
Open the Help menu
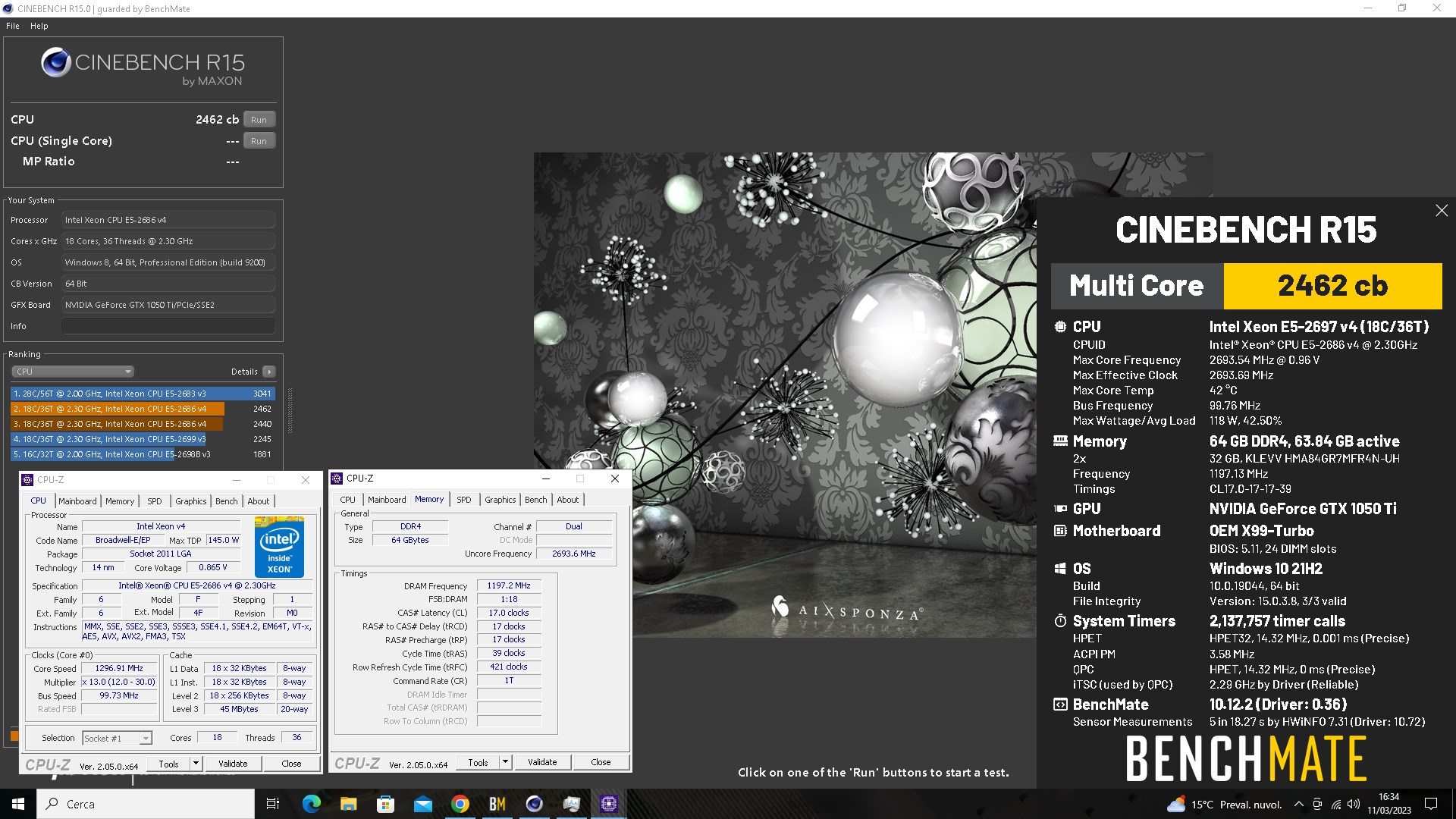[x=39, y=26]
